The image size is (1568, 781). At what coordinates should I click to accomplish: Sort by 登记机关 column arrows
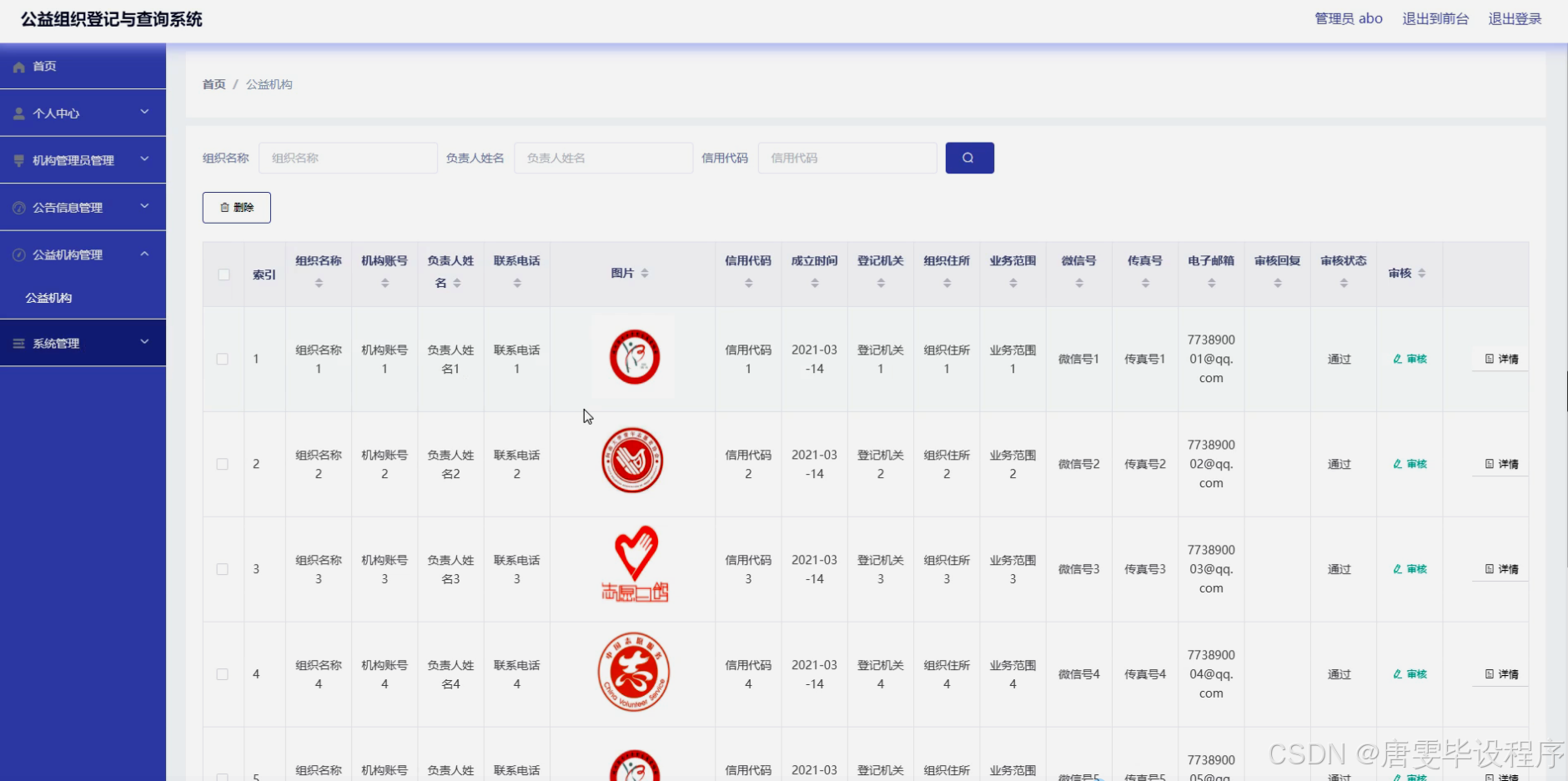point(881,284)
